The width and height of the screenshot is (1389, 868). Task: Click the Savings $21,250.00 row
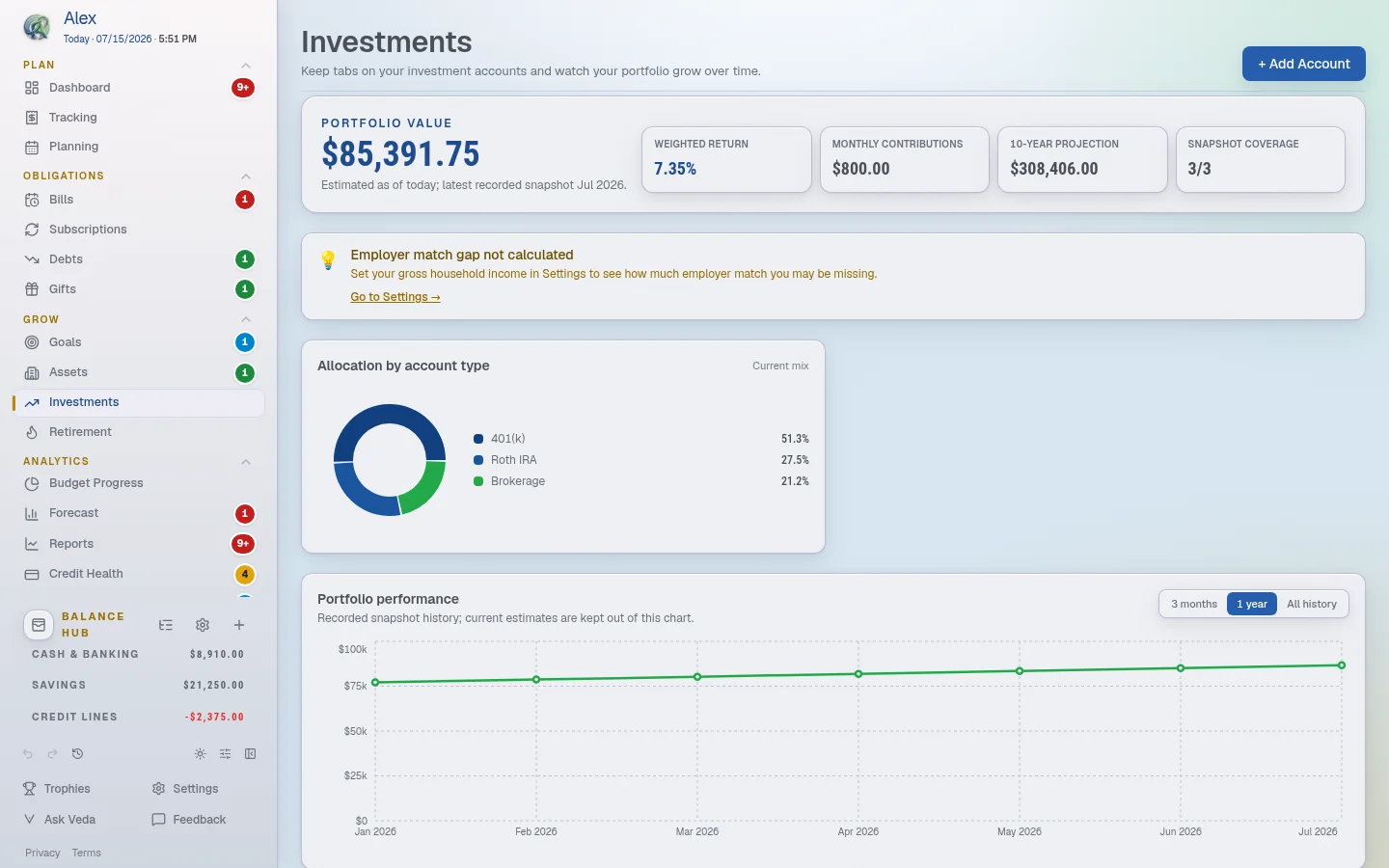coord(138,685)
